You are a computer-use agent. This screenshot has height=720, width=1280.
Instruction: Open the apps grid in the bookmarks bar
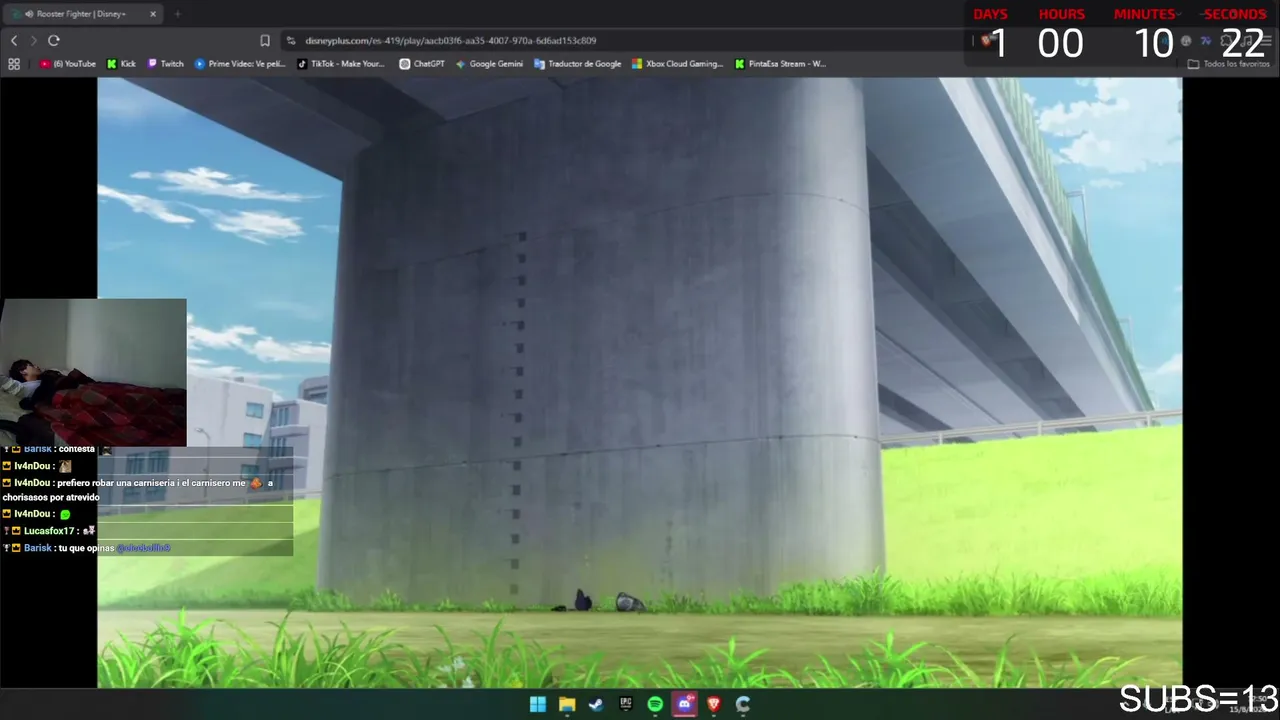click(x=14, y=64)
